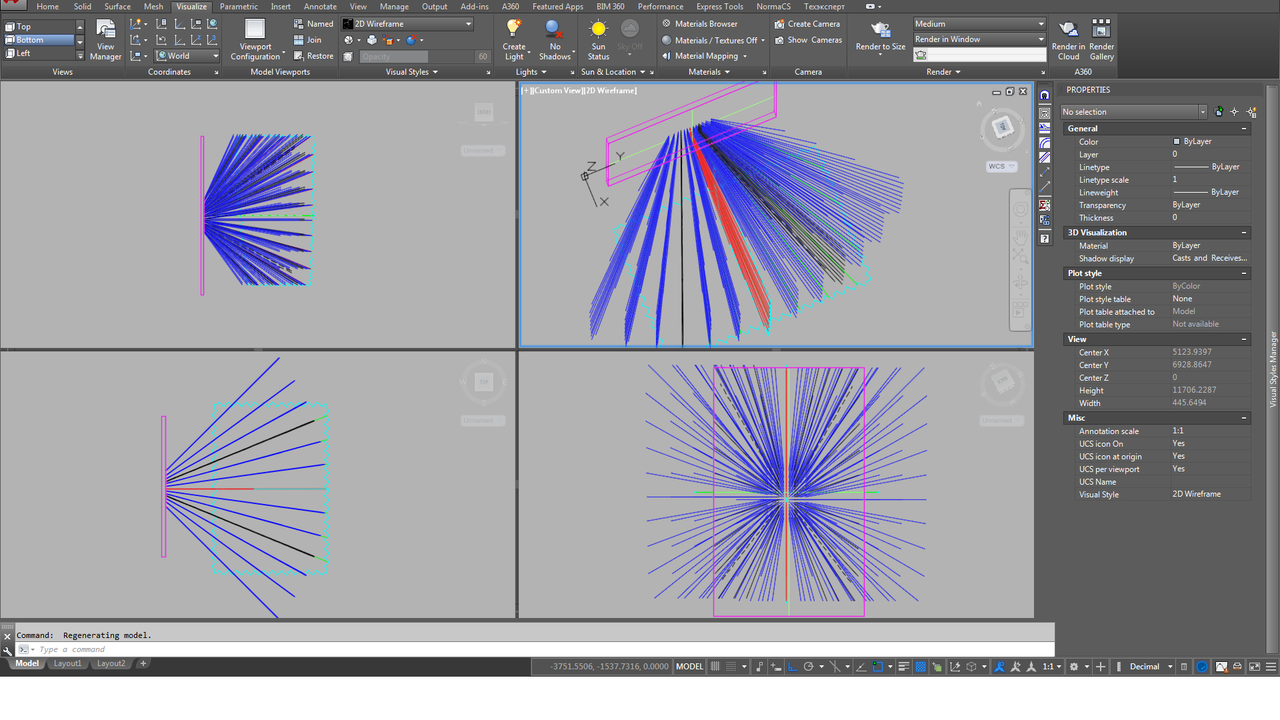Toggle Ortho mode on the status bar
The height and width of the screenshot is (720, 1280).
[x=792, y=666]
